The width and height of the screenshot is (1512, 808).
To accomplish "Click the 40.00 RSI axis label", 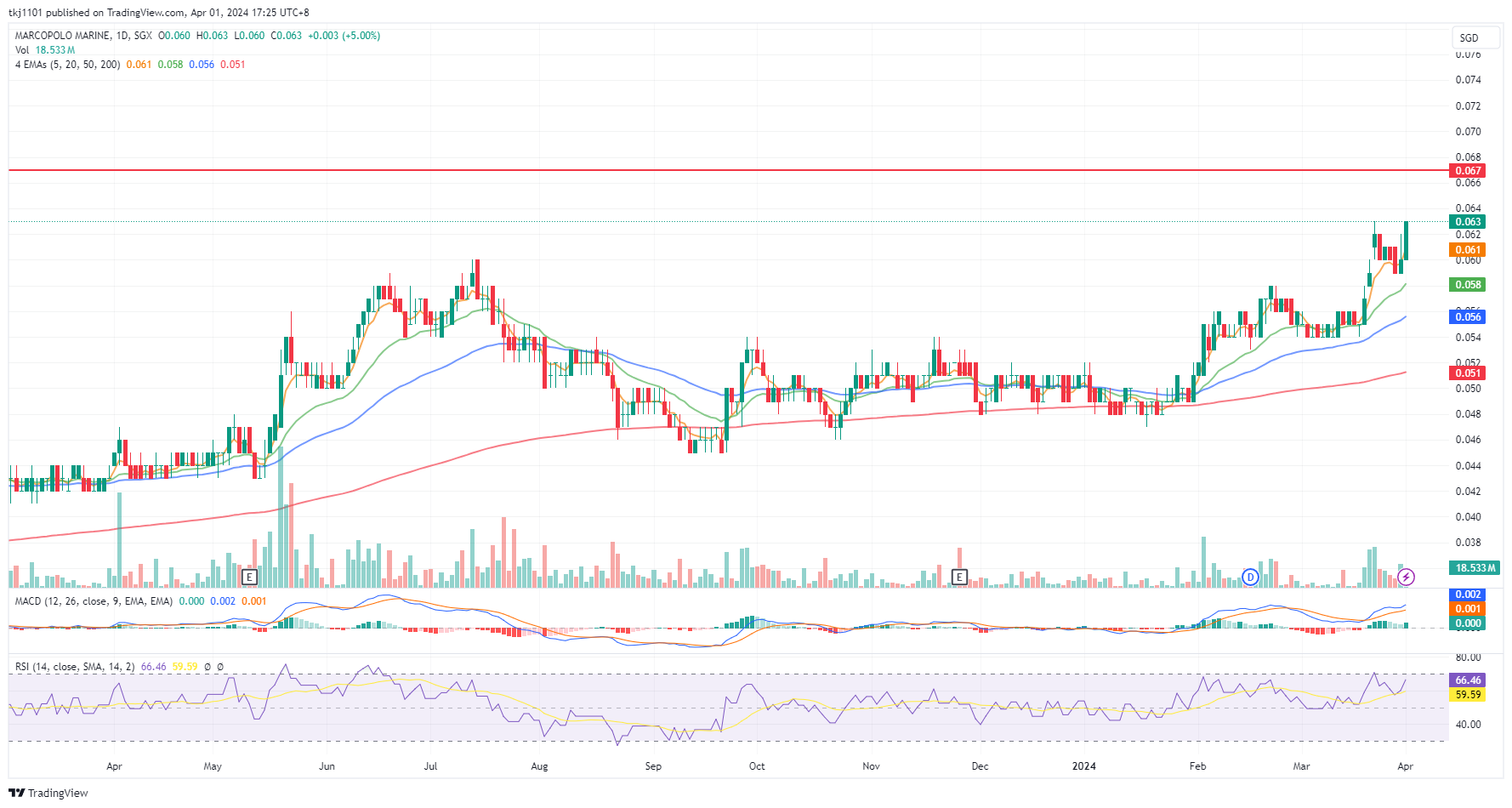I will 1468,725.
